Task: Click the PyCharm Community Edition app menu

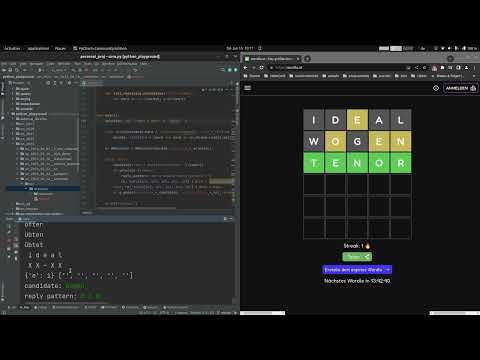Action: 100,48
